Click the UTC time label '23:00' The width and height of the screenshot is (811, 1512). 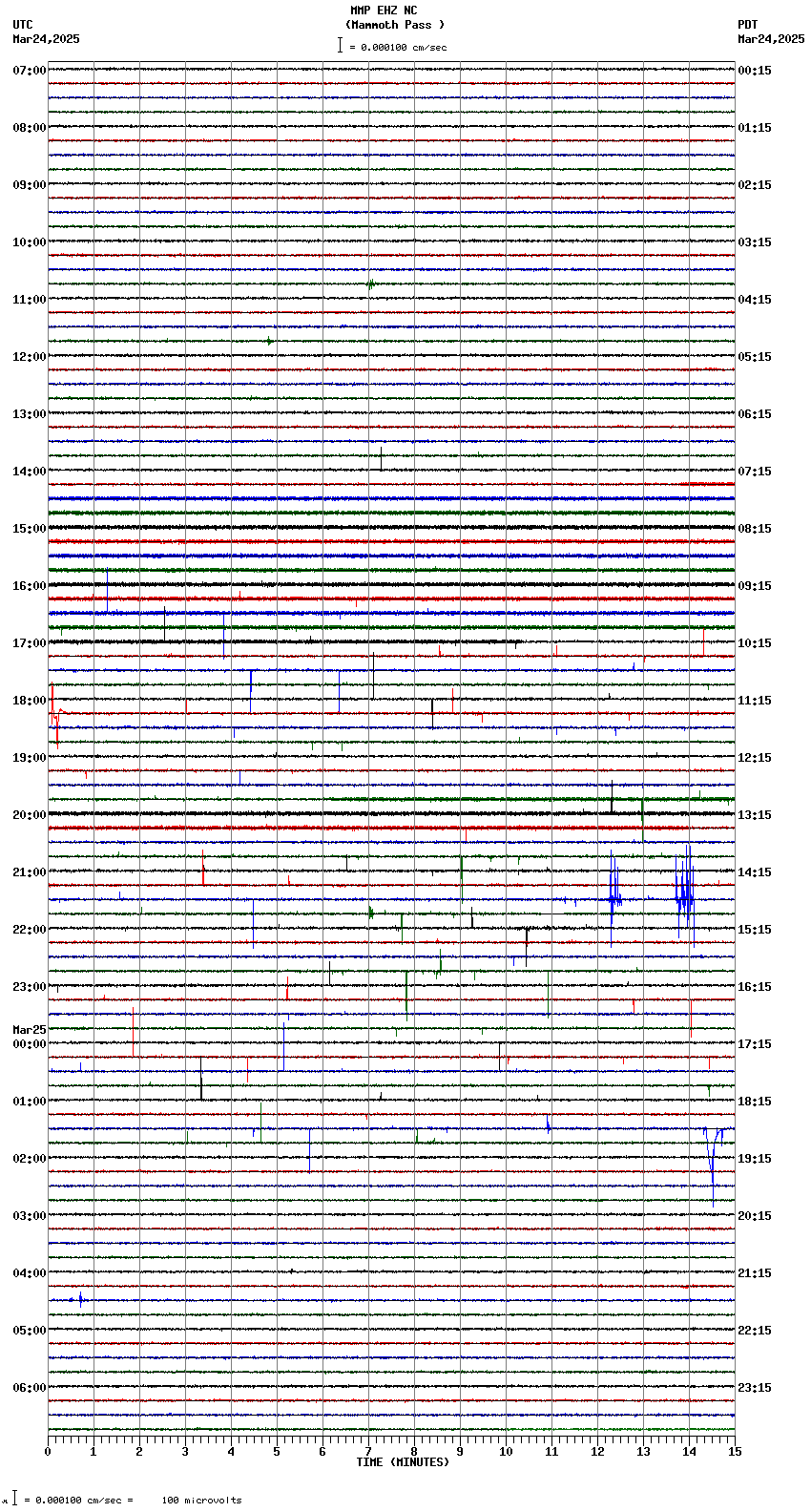[x=30, y=987]
